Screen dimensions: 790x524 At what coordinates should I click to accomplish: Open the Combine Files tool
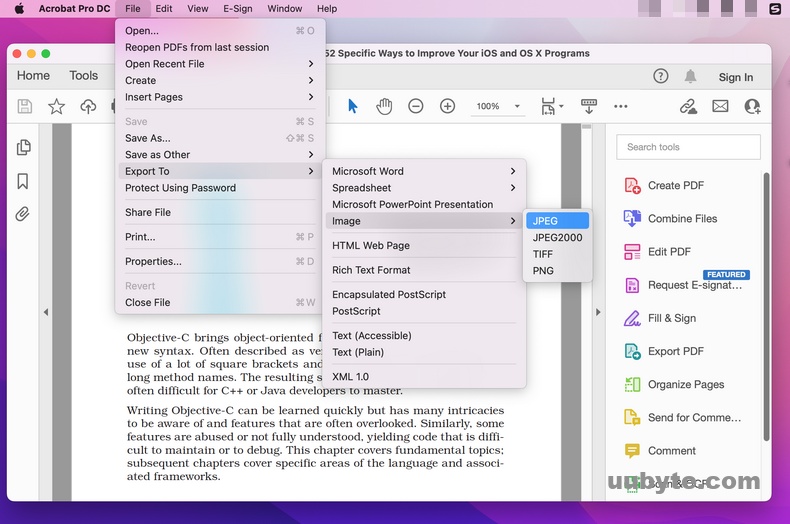(670, 219)
